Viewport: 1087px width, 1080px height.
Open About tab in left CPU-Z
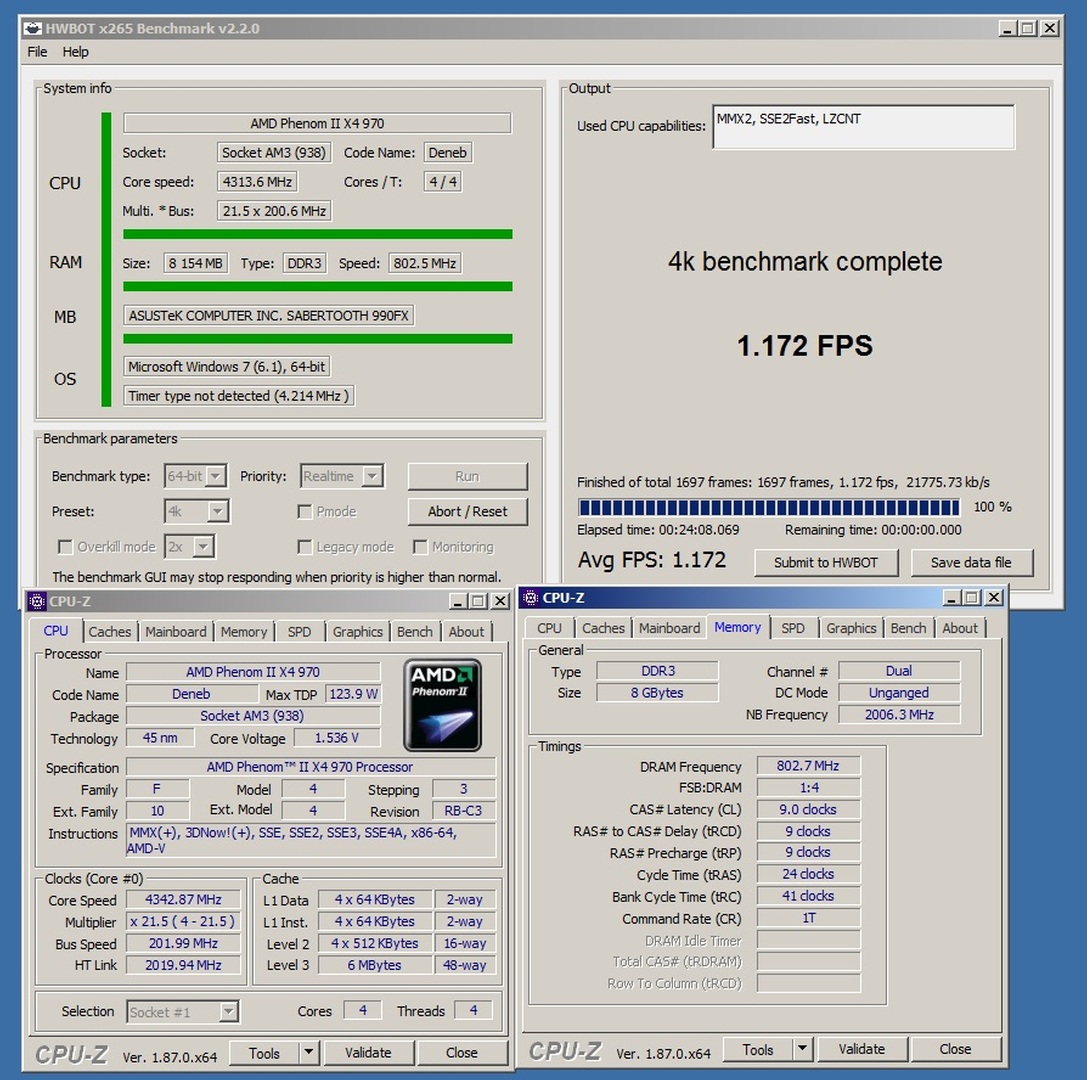pos(466,632)
